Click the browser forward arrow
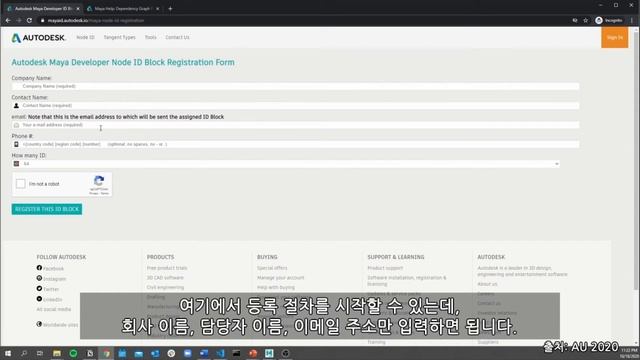Viewport: 640px width, 360px height. [x=18, y=20]
